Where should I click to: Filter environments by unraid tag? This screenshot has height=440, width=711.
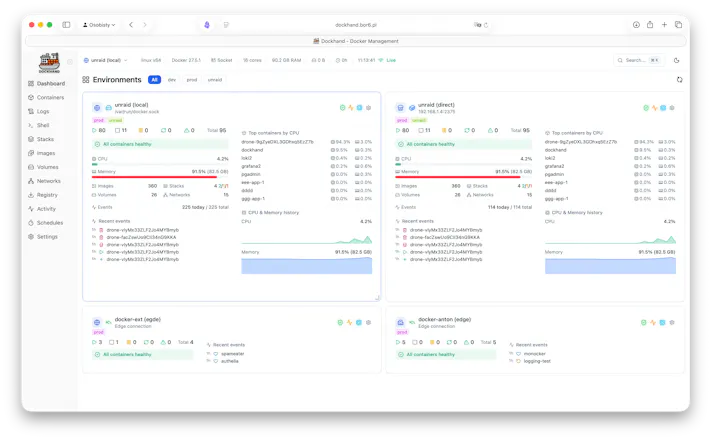pyautogui.click(x=215, y=80)
